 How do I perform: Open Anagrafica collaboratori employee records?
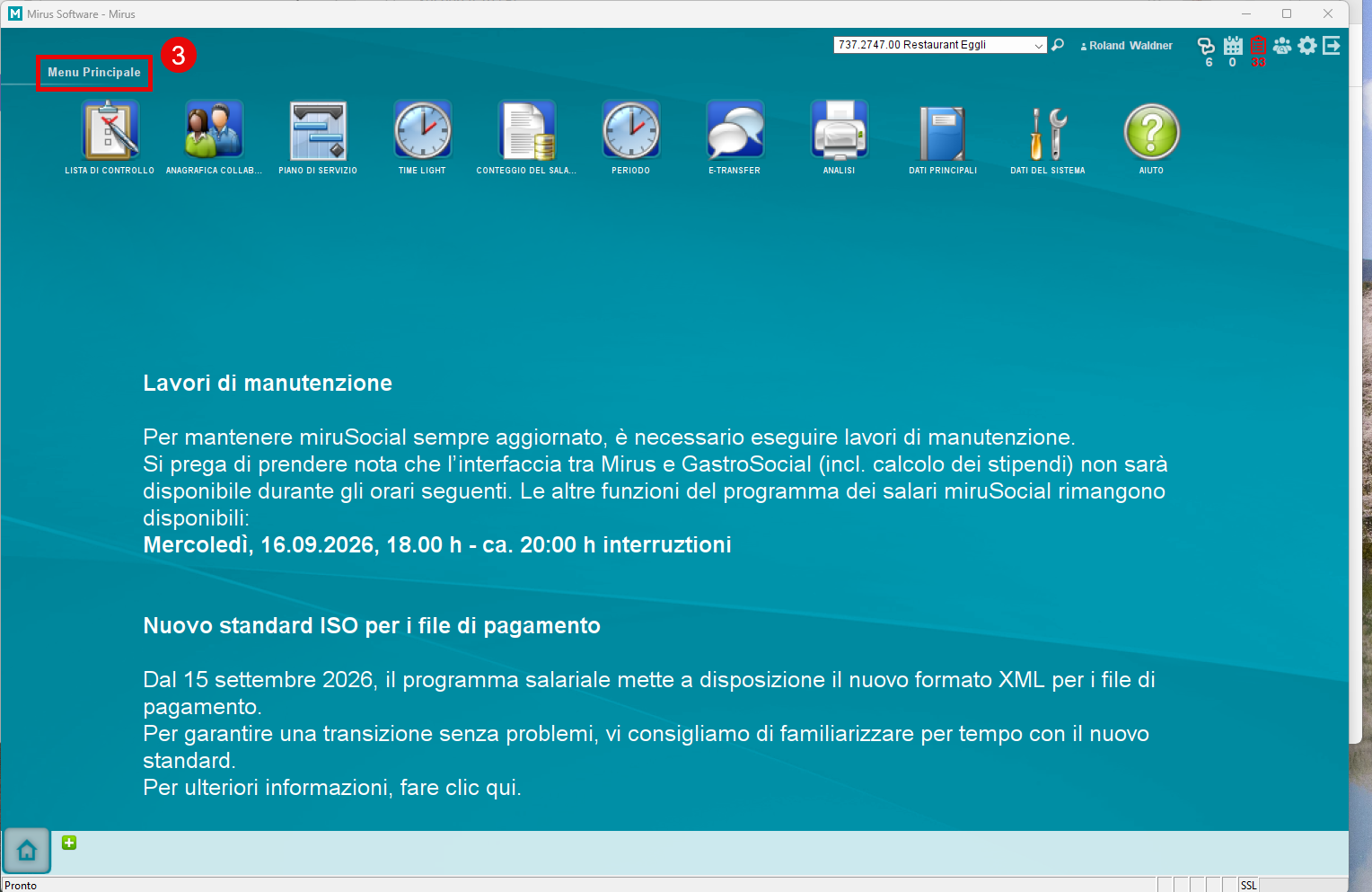click(x=214, y=131)
